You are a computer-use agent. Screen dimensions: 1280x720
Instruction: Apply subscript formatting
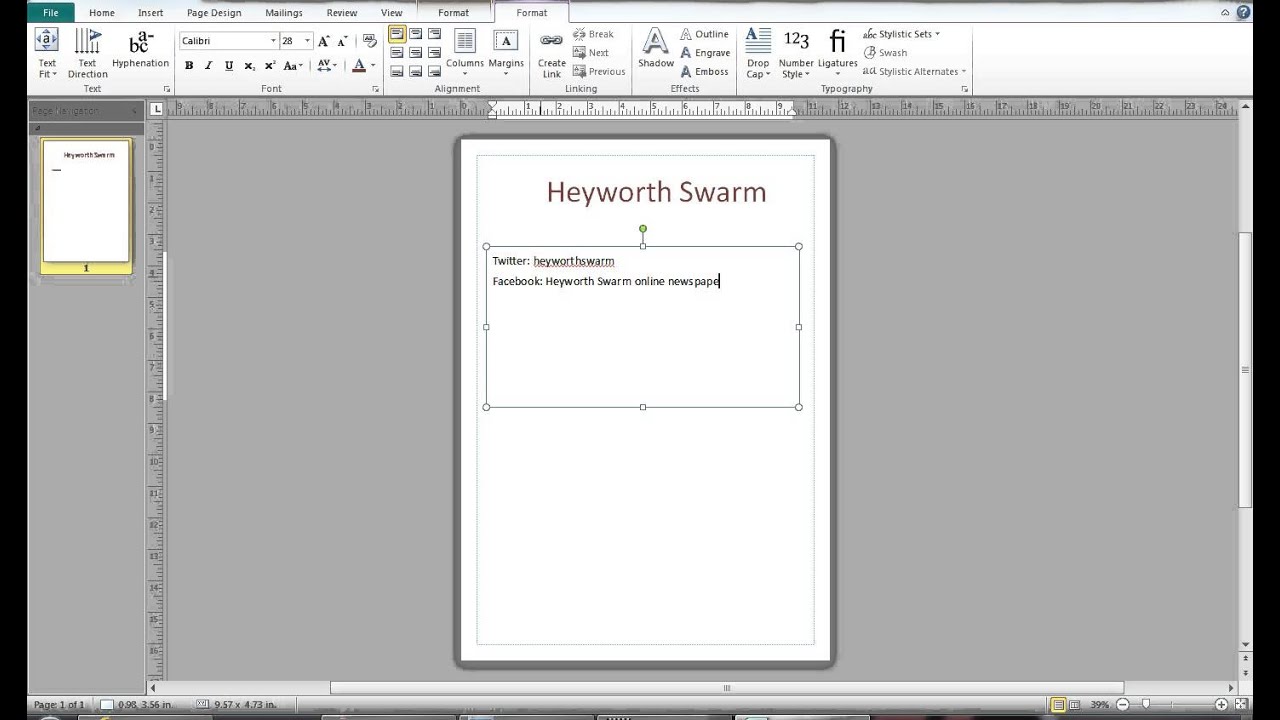point(249,66)
